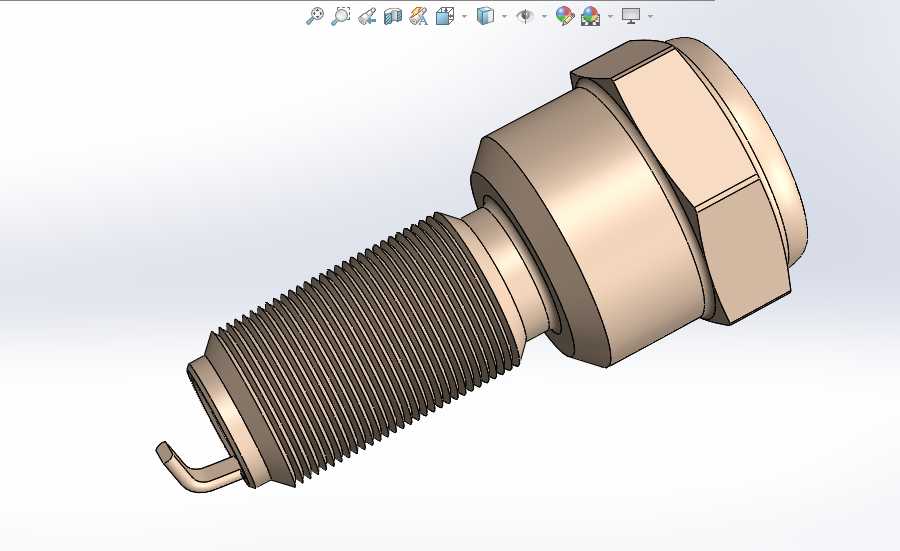Expand the Hide/Show Items dropdown arrow
The height and width of the screenshot is (551, 900).
[544, 16]
